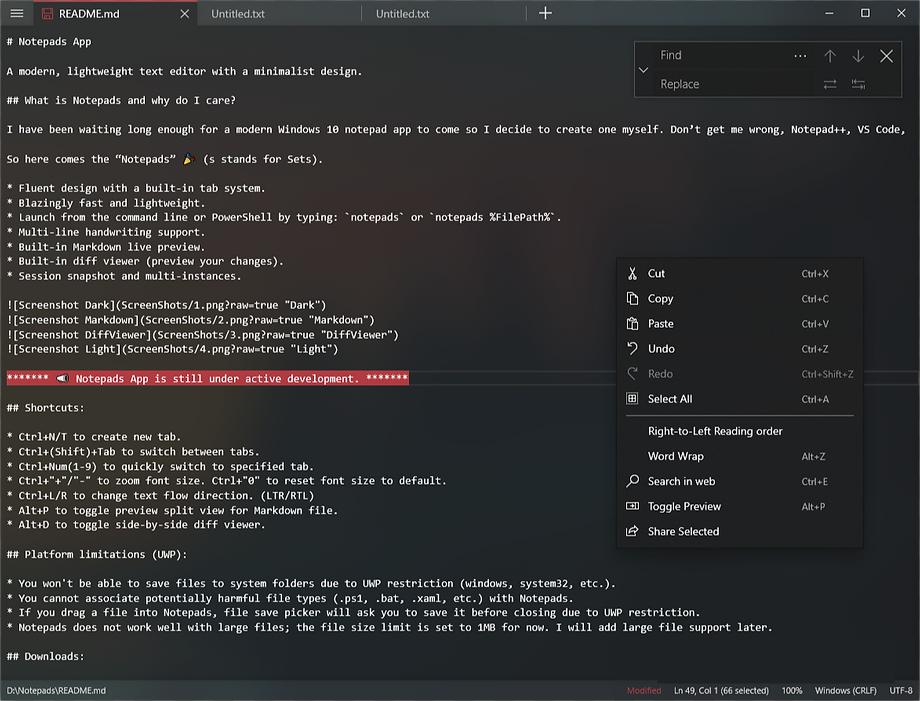Viewport: 920px width, 701px height.
Task: Collapse the Replace row using the chevron
Action: click(x=644, y=69)
